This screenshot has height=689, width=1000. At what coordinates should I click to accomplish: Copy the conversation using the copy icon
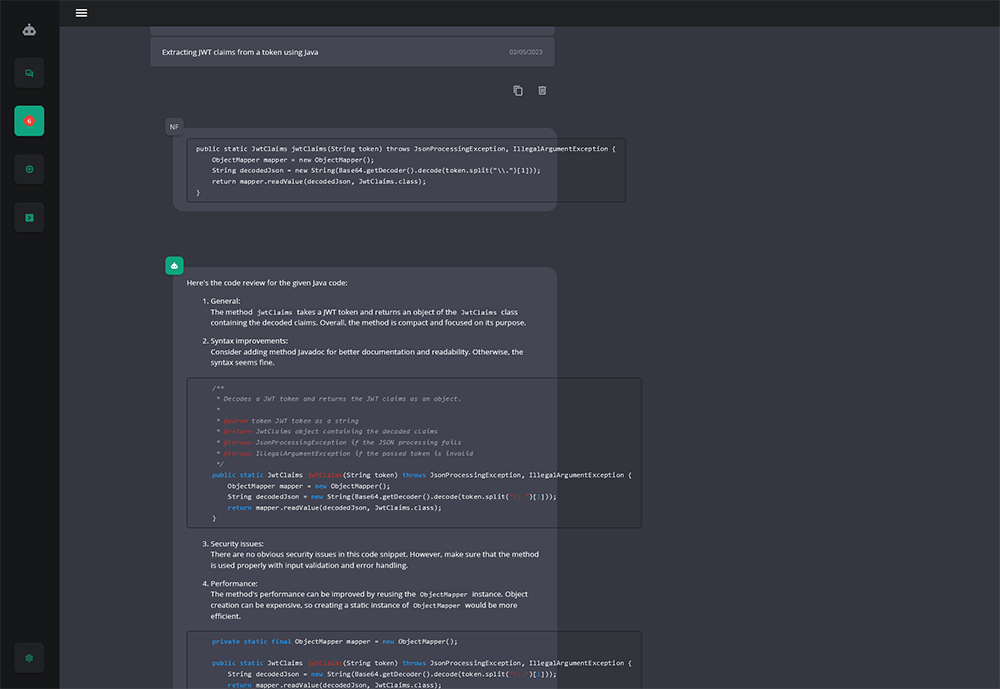[x=518, y=91]
